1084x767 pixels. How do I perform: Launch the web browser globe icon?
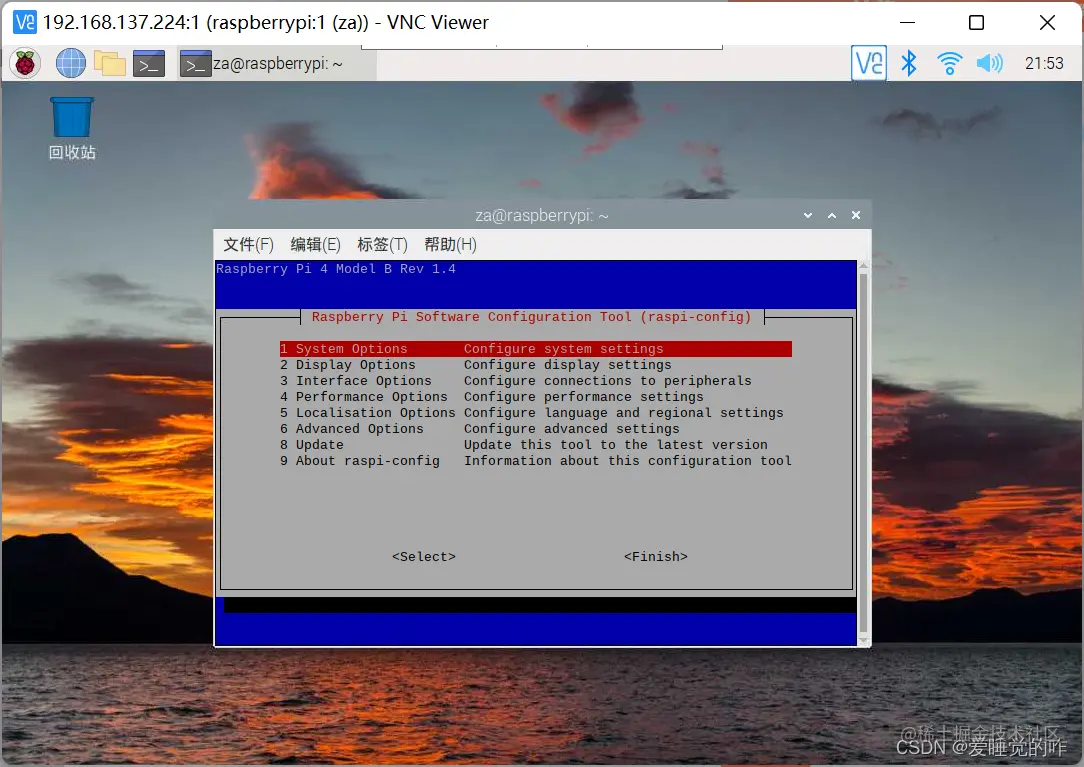[x=71, y=64]
